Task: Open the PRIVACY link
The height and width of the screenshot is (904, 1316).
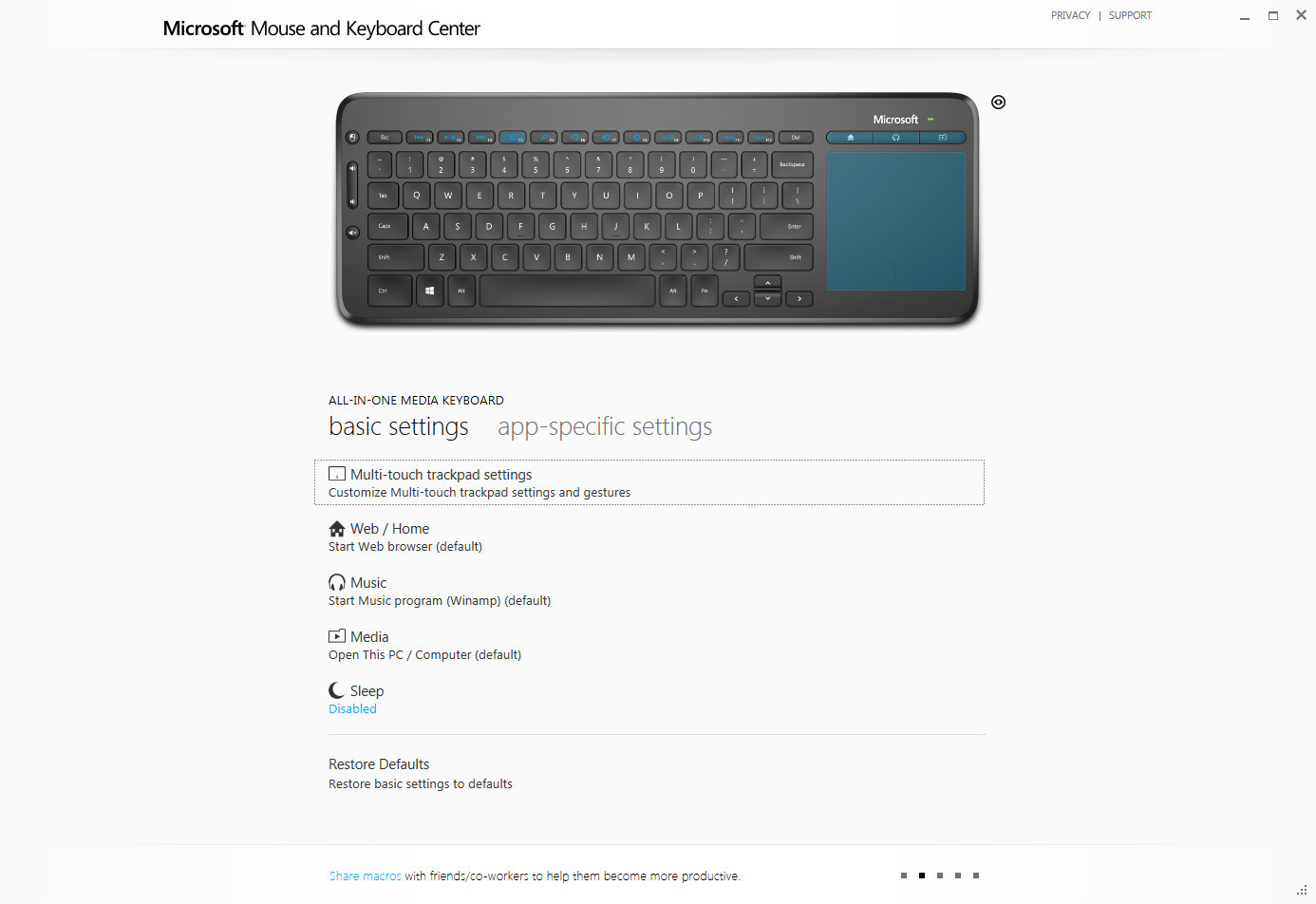Action: [1070, 15]
